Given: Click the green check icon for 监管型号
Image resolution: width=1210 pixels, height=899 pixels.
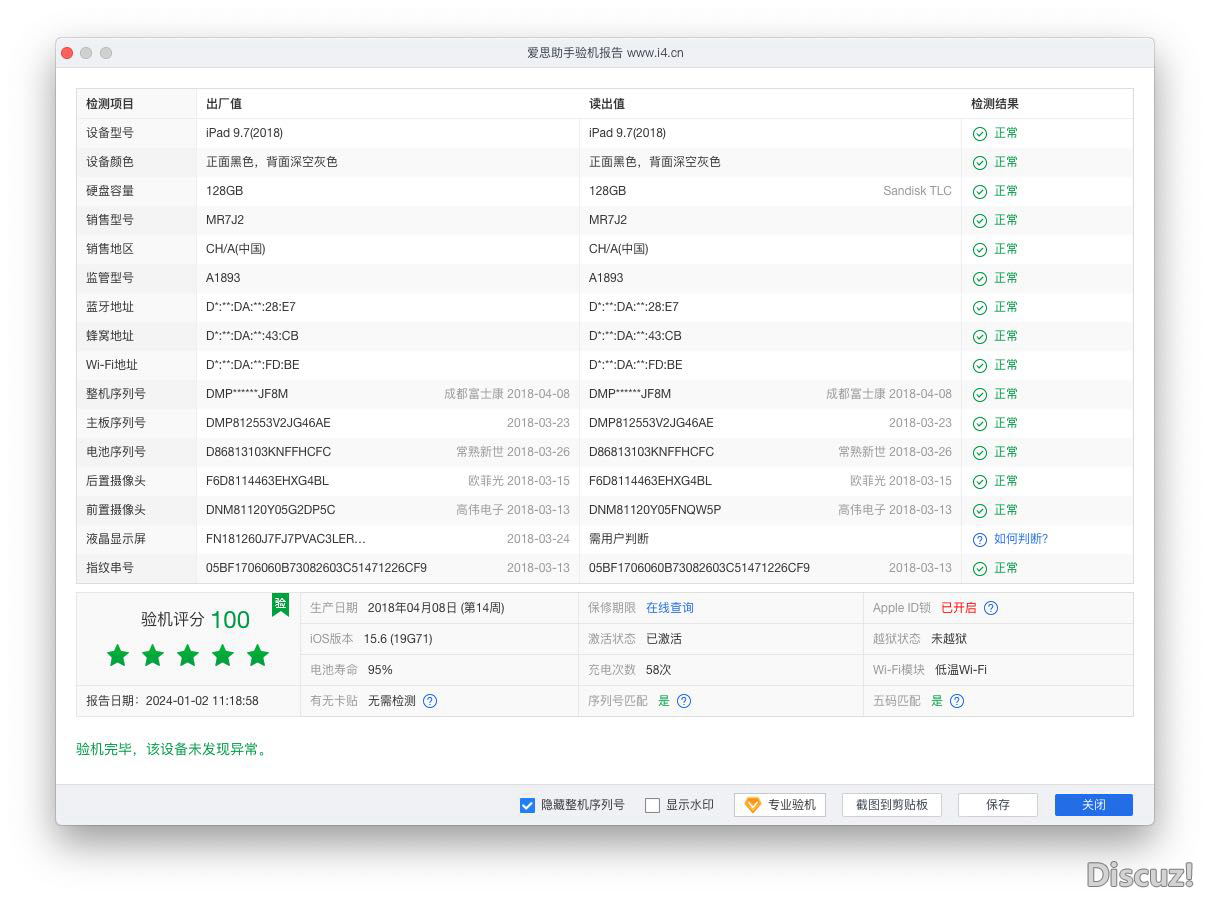Looking at the screenshot, I should pos(980,278).
